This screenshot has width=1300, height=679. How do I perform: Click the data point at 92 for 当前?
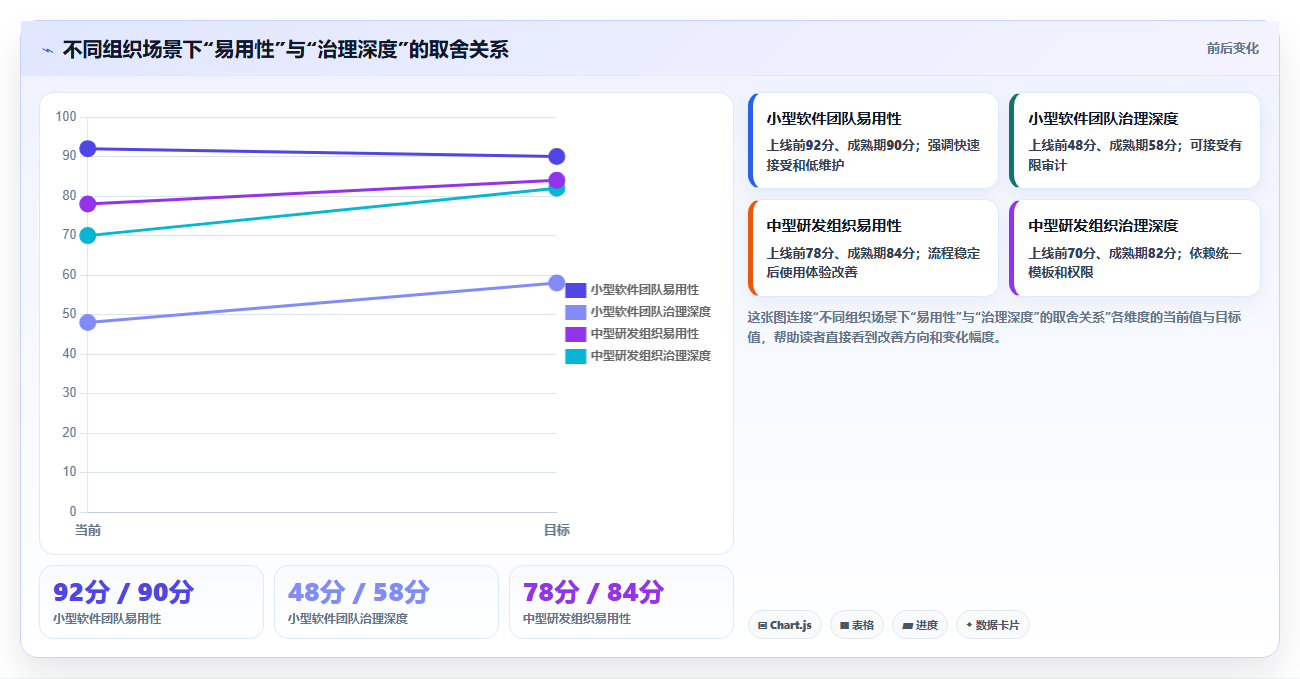click(x=88, y=149)
